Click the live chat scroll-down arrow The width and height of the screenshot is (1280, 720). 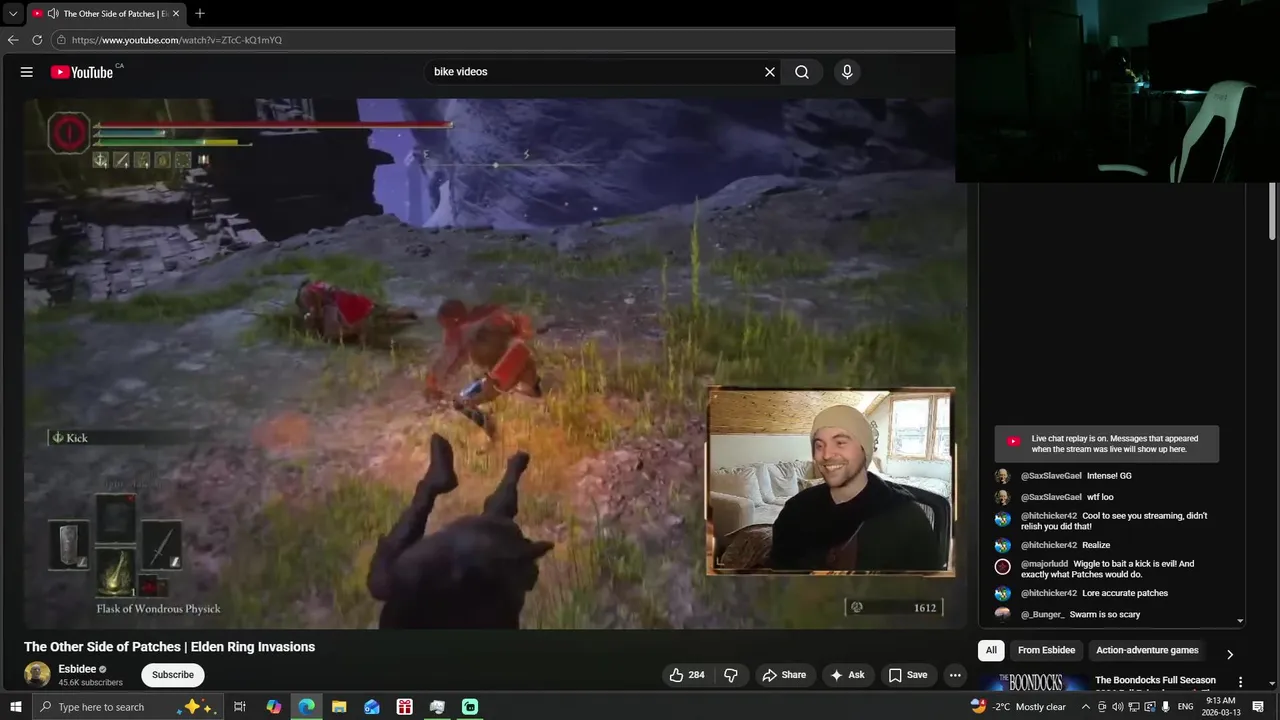click(x=1240, y=621)
